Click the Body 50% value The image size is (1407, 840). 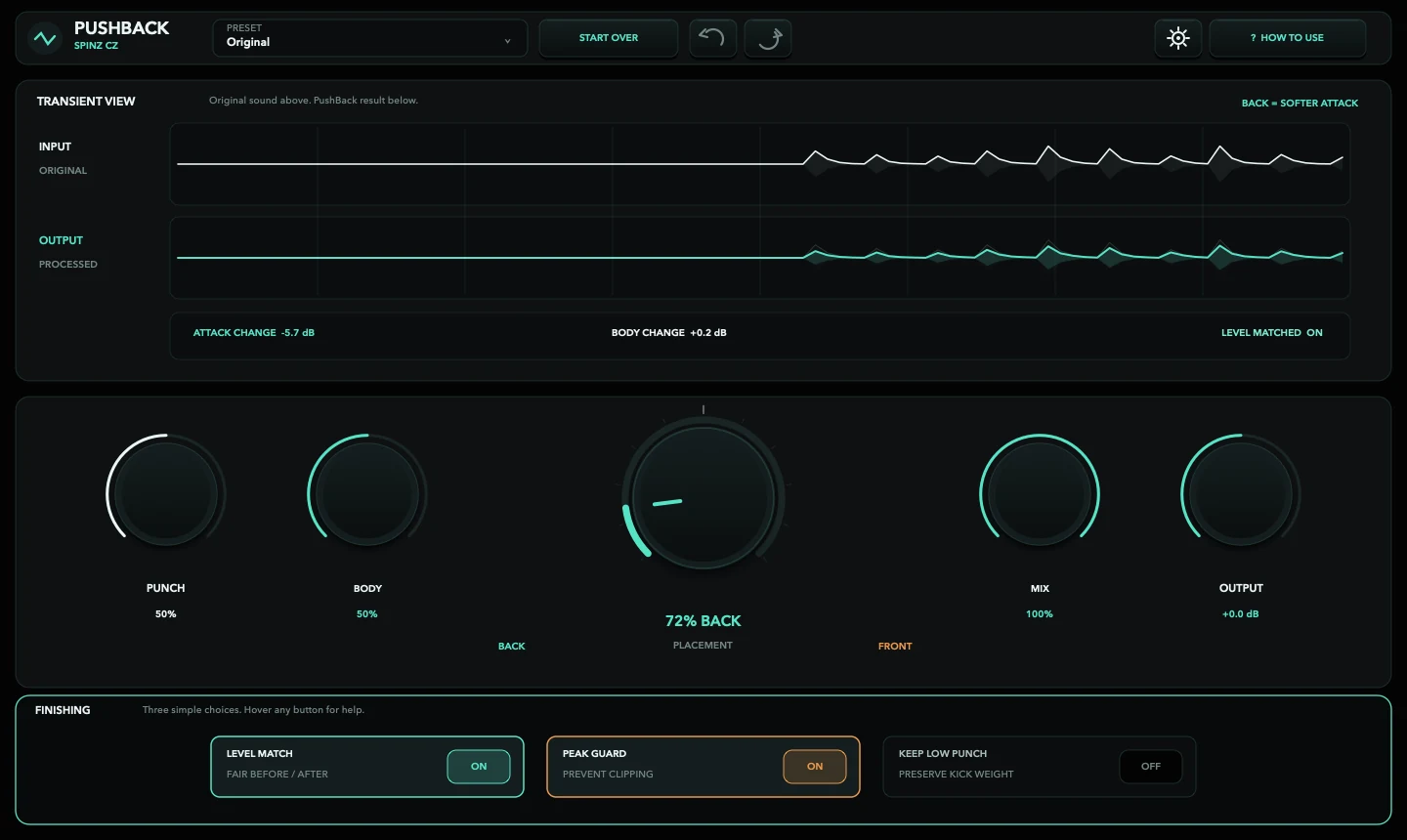pos(367,614)
